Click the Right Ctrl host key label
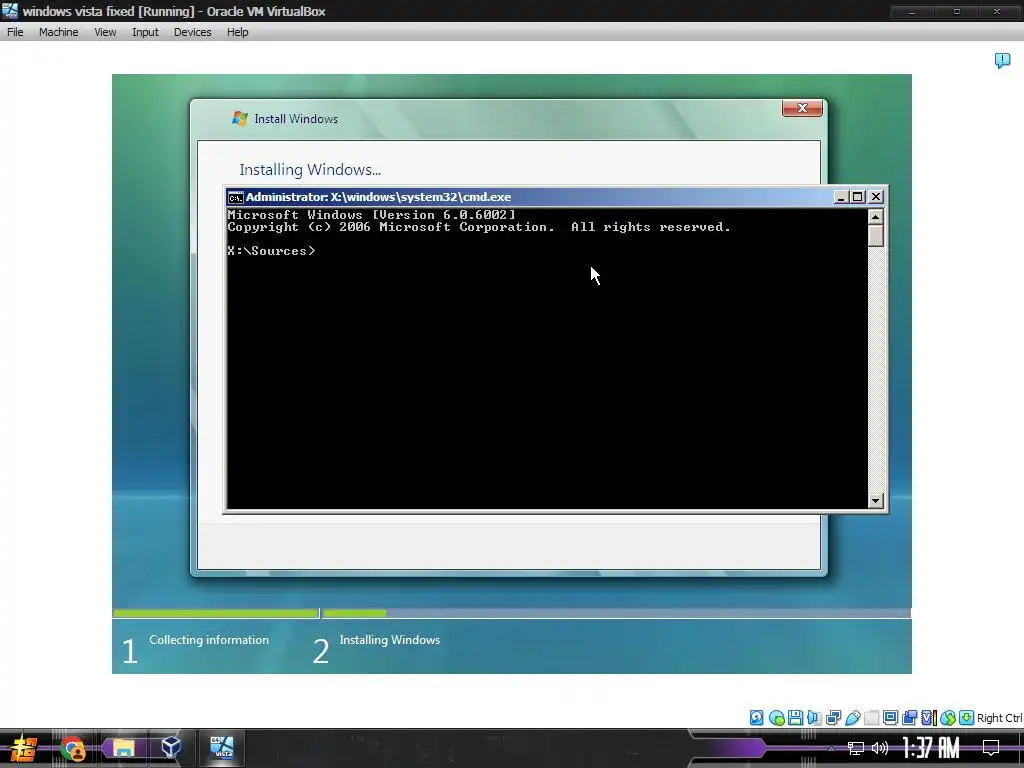Screen dimensions: 1024x768 pos(999,718)
